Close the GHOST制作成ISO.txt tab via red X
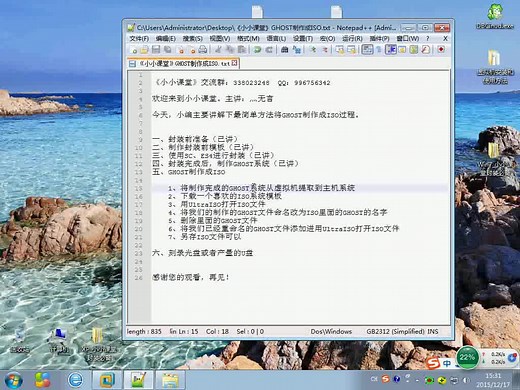This screenshot has height=390, width=520. pyautogui.click(x=234, y=63)
